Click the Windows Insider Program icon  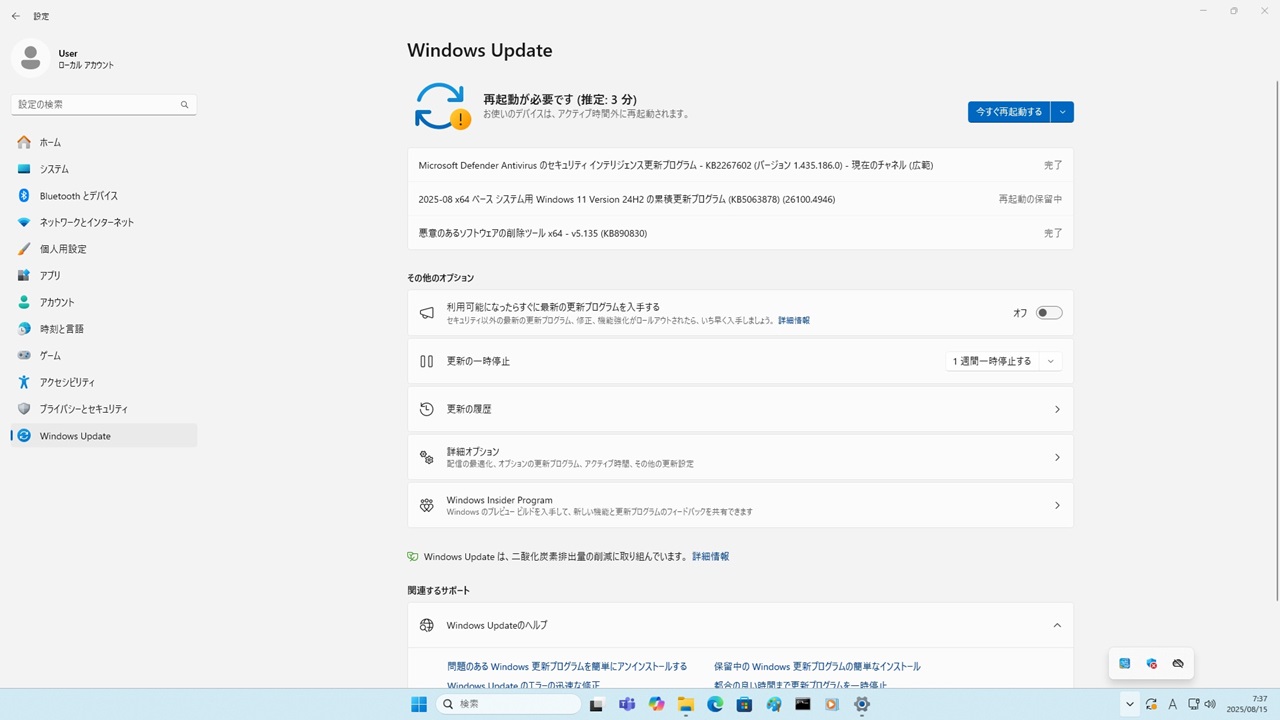click(427, 506)
